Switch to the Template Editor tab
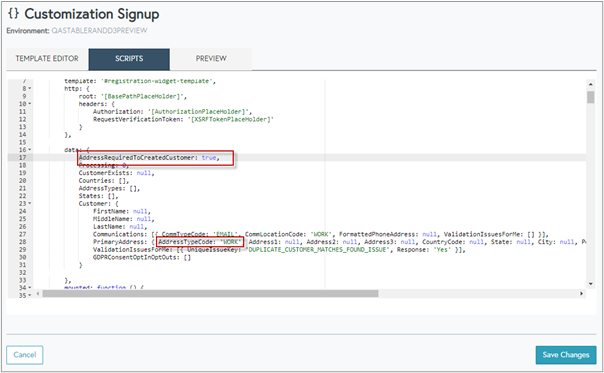 47,59
